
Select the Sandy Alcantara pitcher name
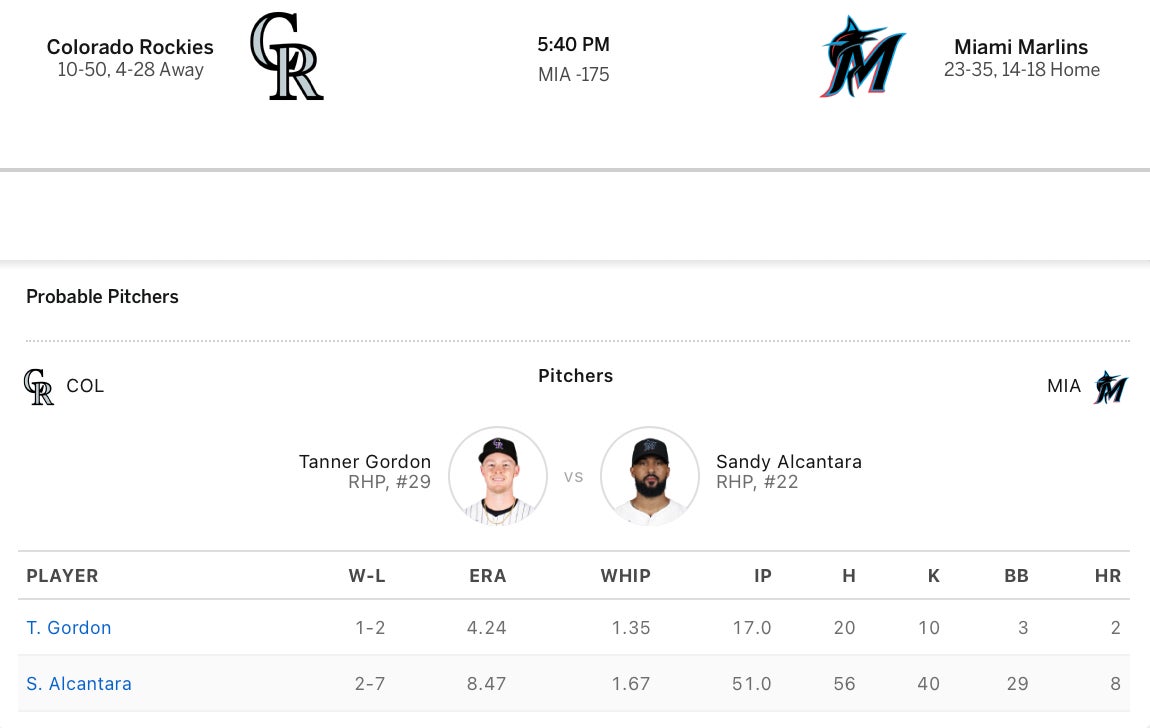pyautogui.click(x=789, y=462)
